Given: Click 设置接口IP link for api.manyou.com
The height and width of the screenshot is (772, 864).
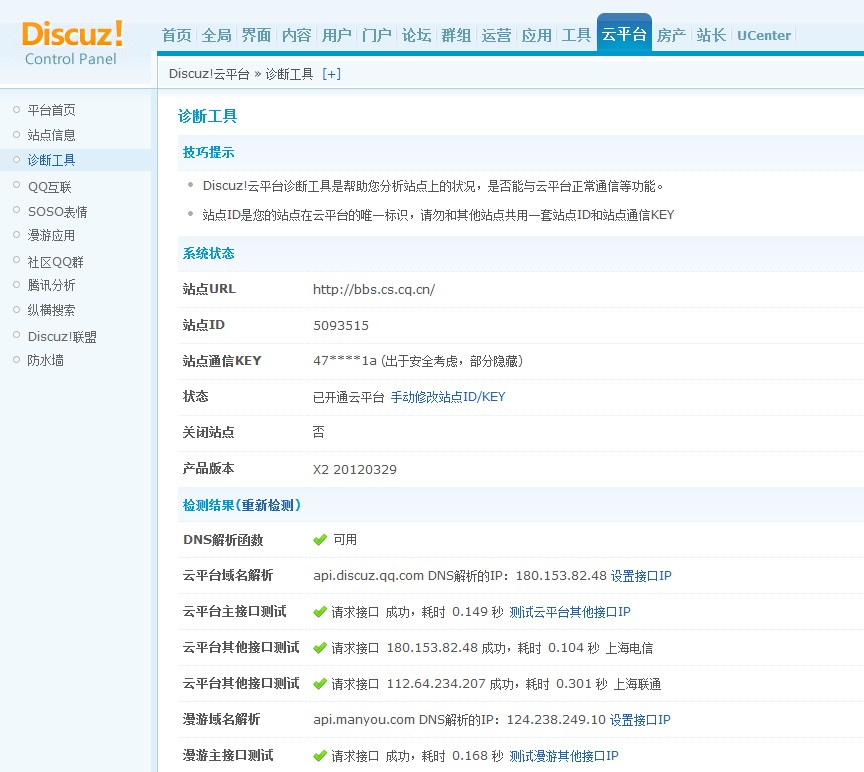Looking at the screenshot, I should pyautogui.click(x=640, y=720).
